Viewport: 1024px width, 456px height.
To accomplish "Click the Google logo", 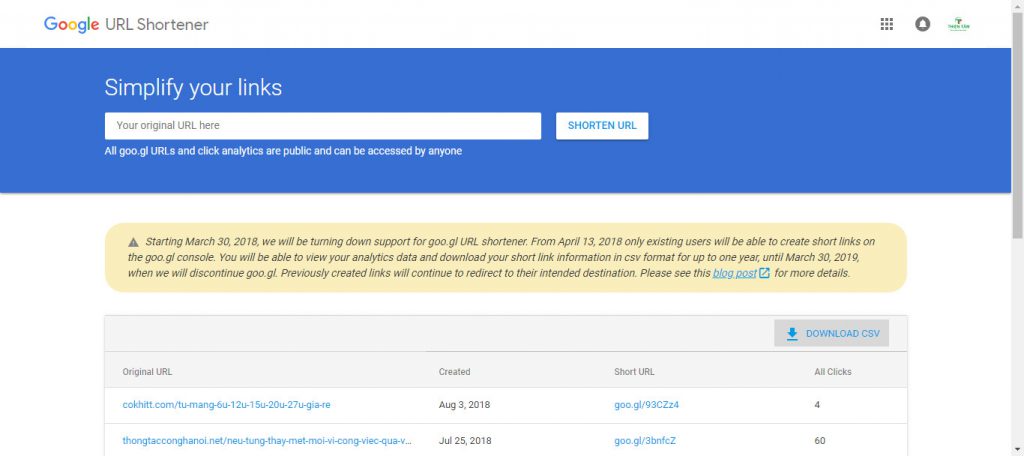I will (71, 25).
